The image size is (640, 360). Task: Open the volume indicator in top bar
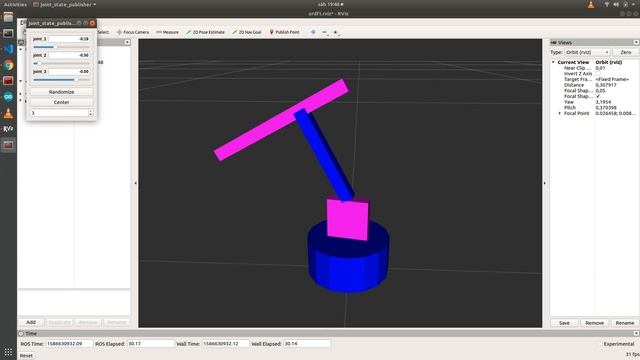coord(616,4)
